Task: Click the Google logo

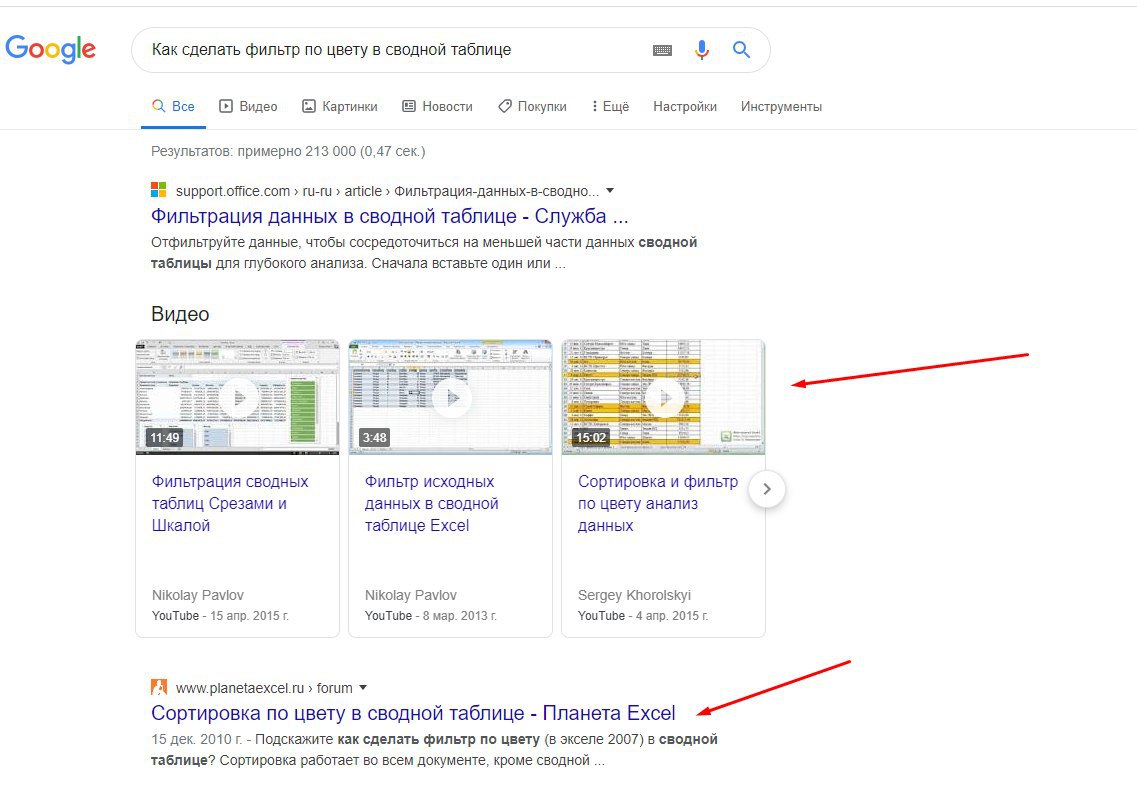Action: [x=50, y=49]
